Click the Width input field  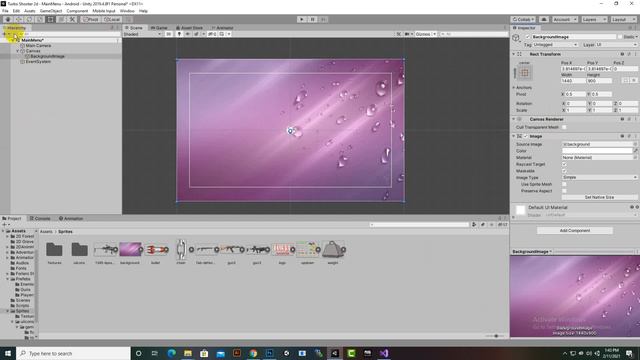click(x=573, y=81)
